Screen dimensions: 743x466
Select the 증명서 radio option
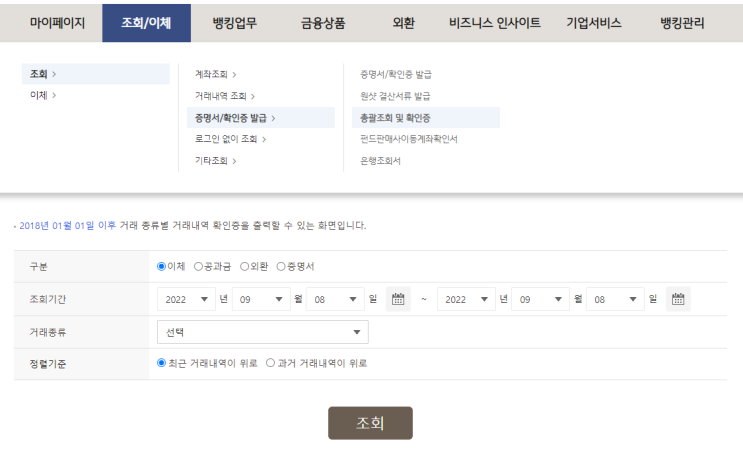click(281, 266)
